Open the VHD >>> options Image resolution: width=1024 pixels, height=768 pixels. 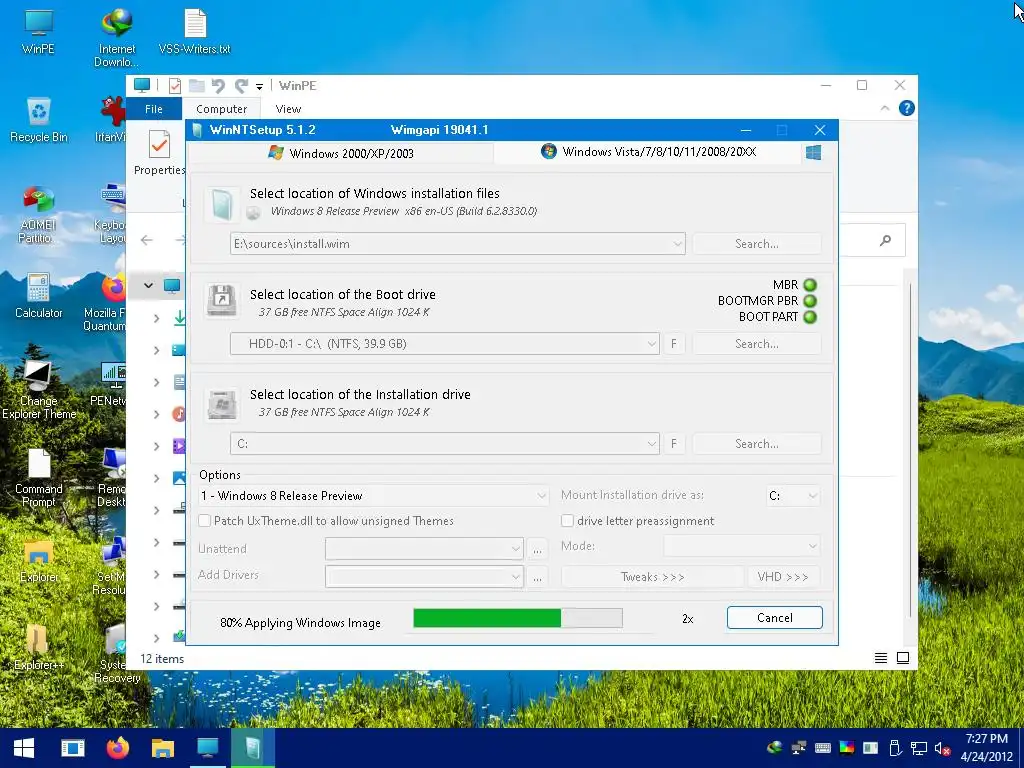coord(783,577)
